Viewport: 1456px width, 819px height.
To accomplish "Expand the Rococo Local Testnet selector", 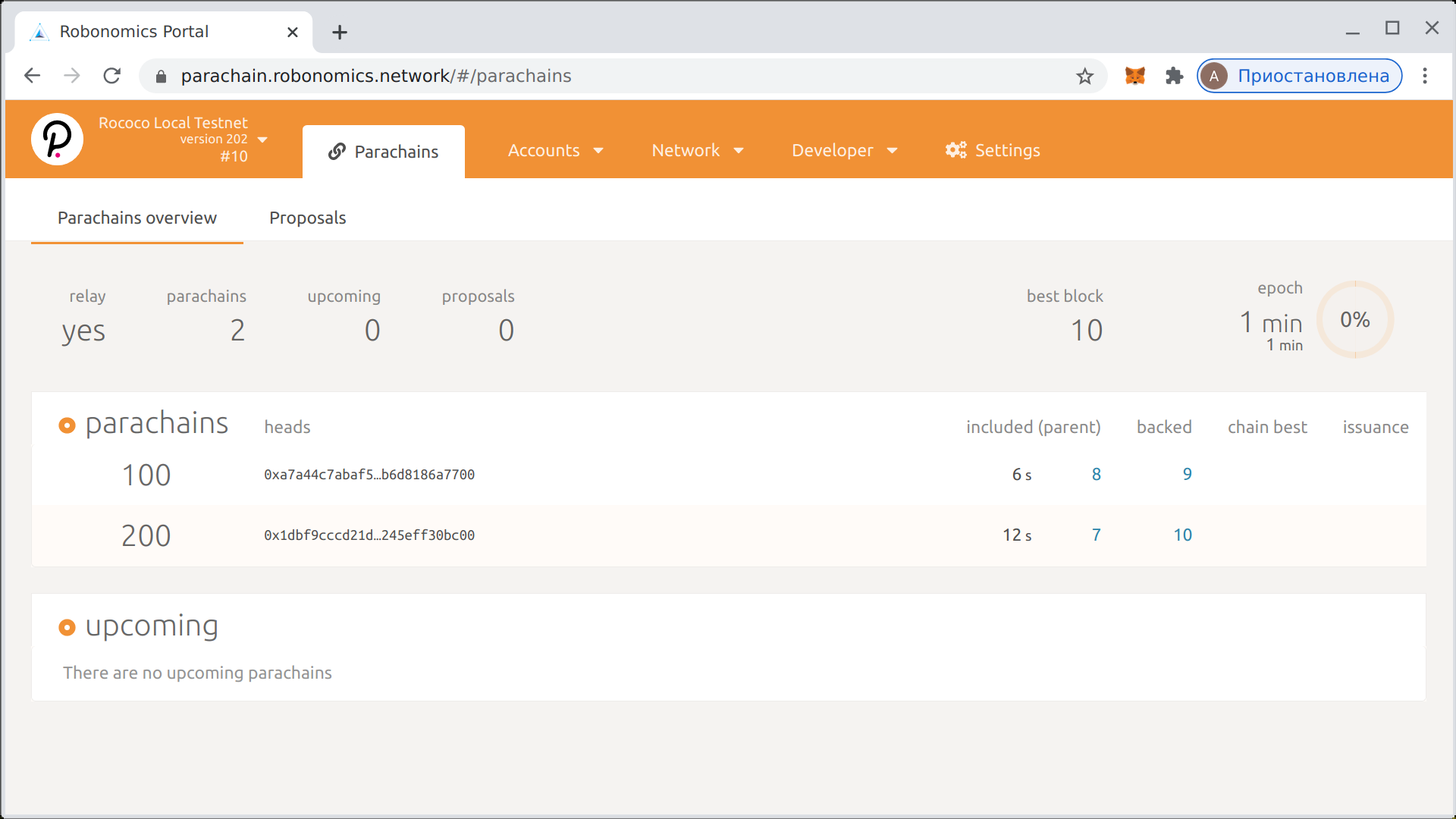I will pyautogui.click(x=183, y=140).
